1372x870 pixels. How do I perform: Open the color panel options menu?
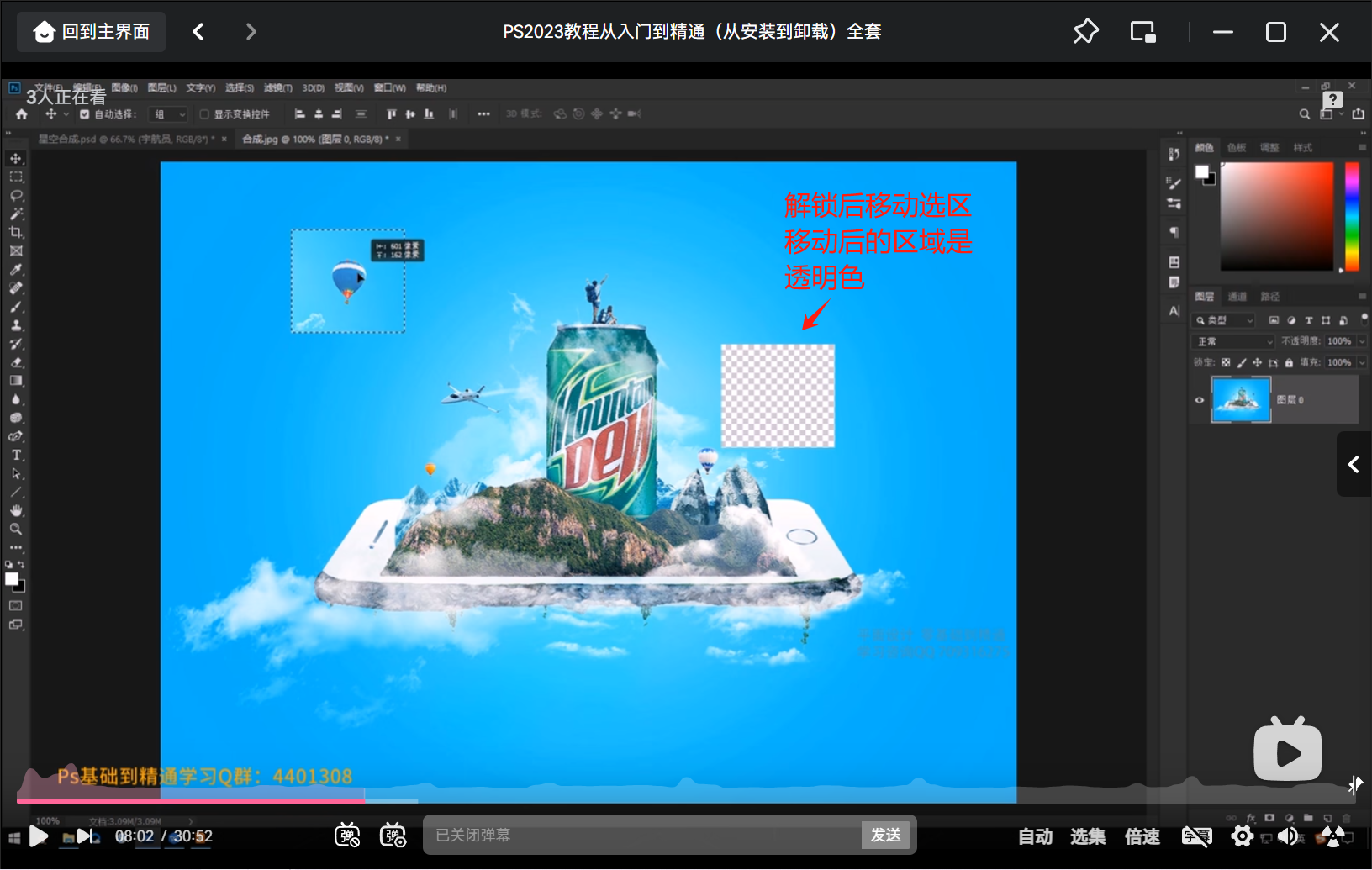click(x=1362, y=147)
